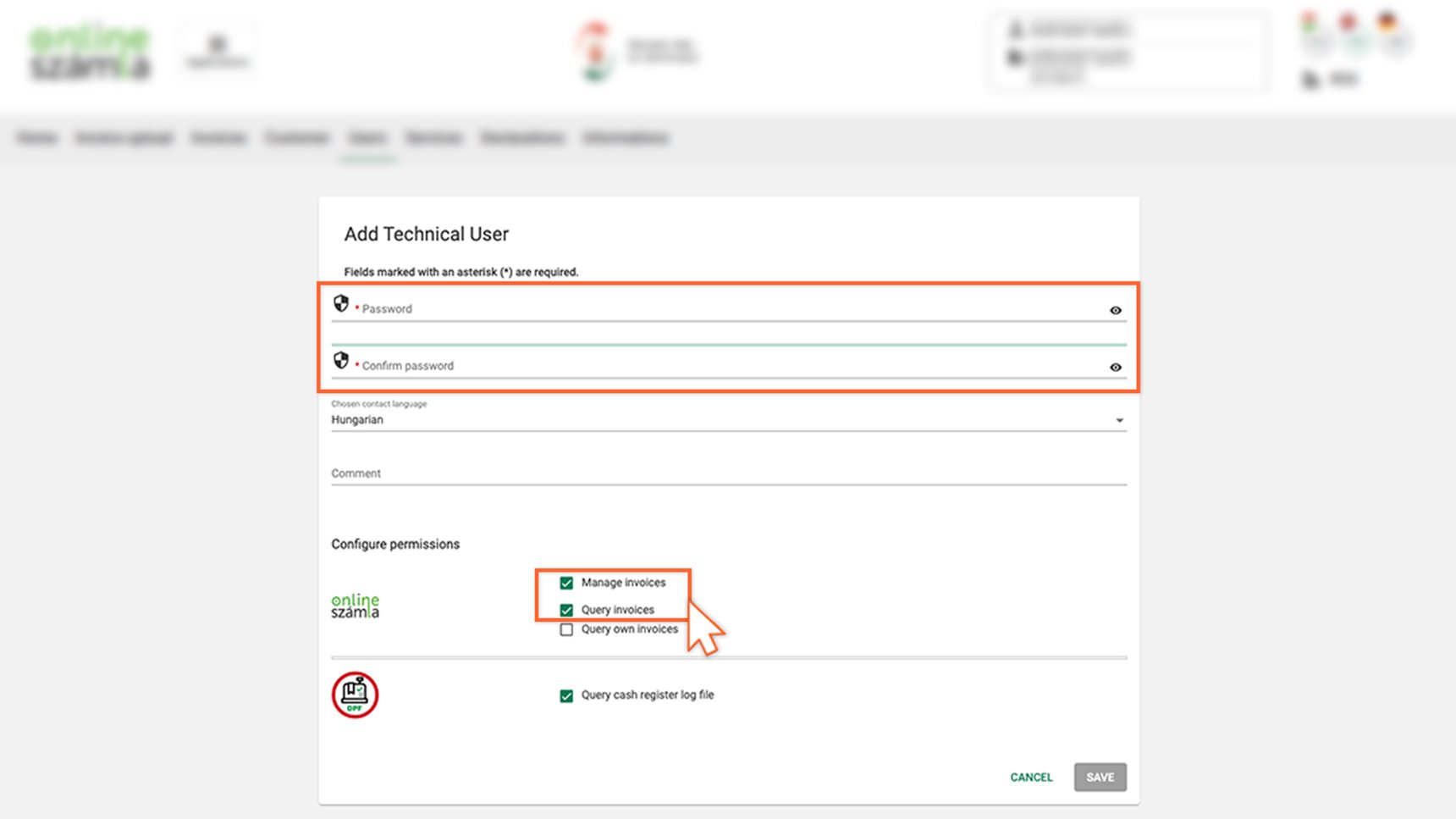Show the Password field contents via eye icon
The height and width of the screenshot is (819, 1456).
(1116, 310)
